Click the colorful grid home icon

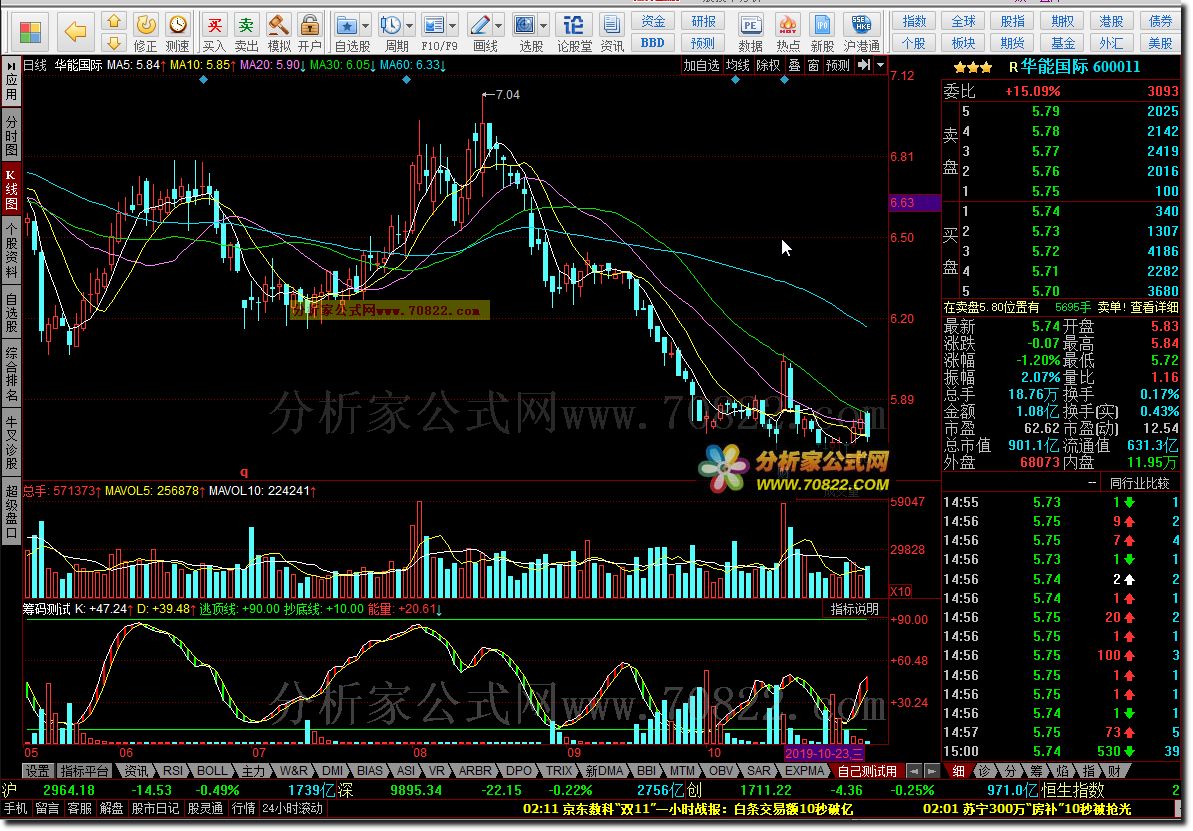click(30, 32)
